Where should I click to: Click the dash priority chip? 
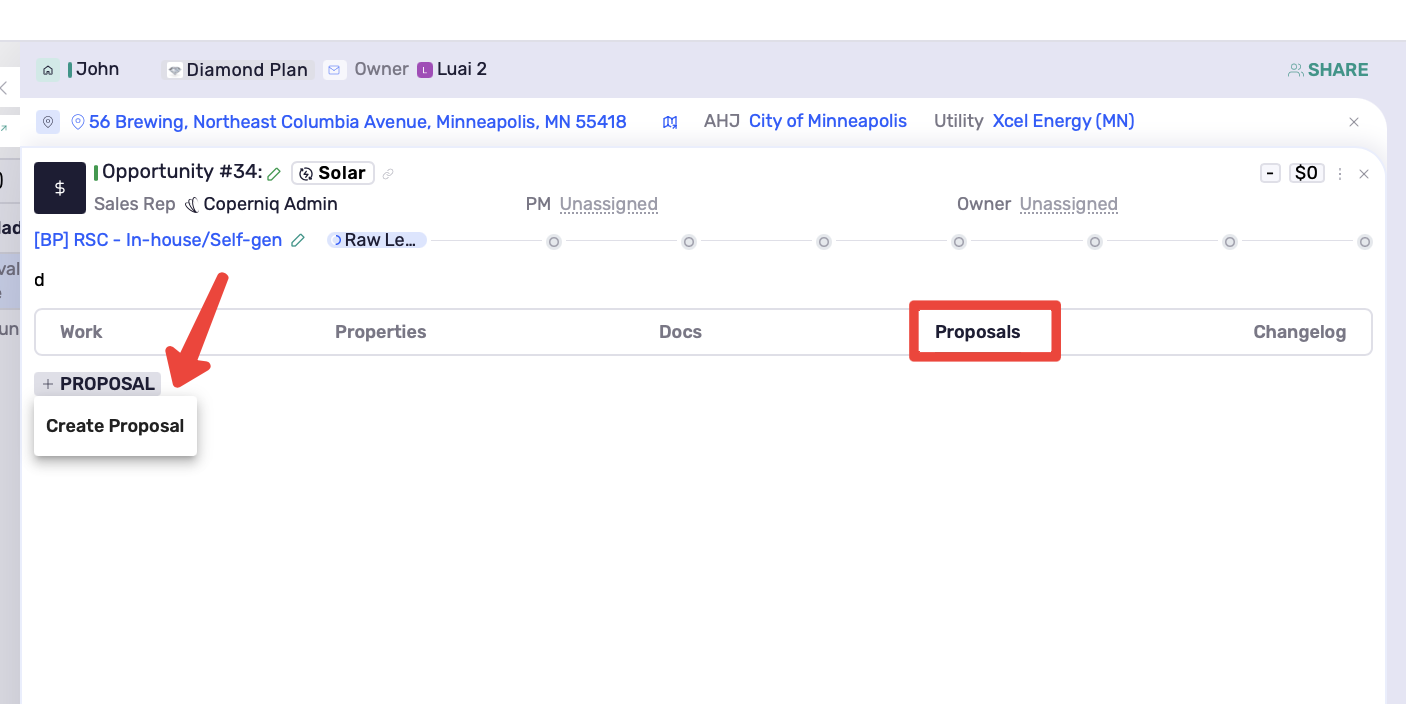[x=1270, y=173]
